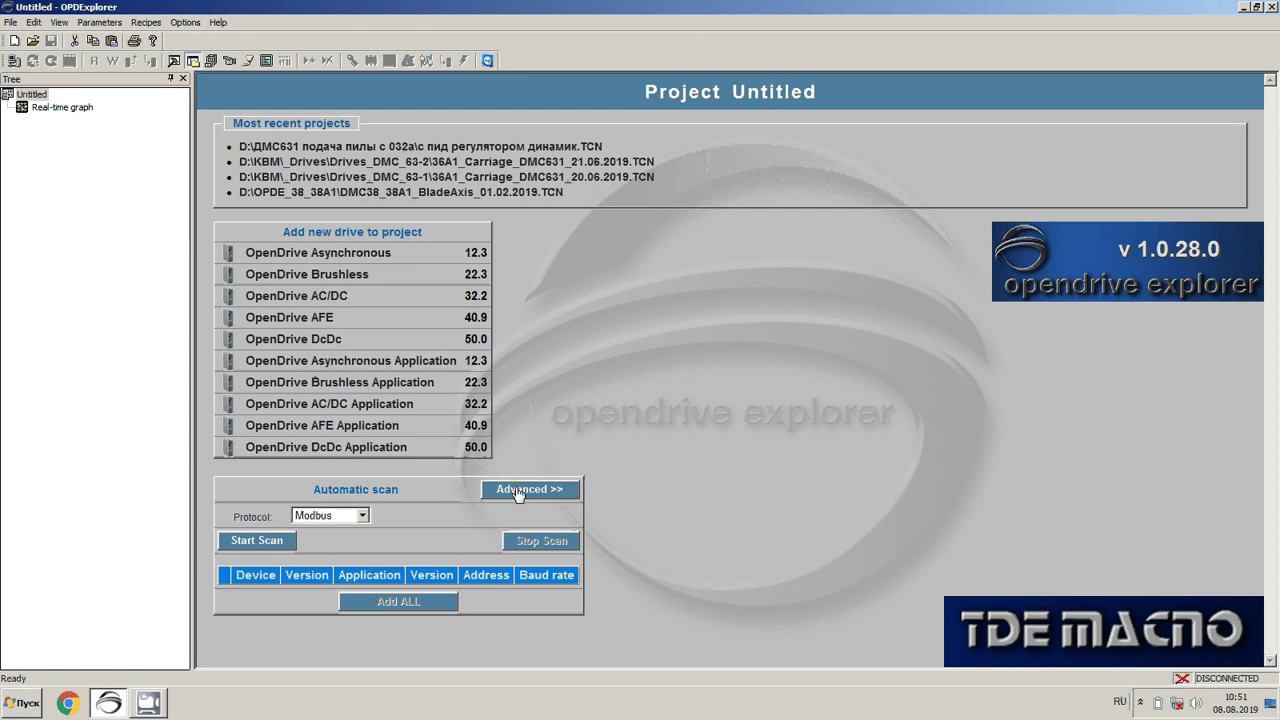Click the main view scrollbar down arrow
Viewport: 1280px width, 720px height.
pos(1271,660)
